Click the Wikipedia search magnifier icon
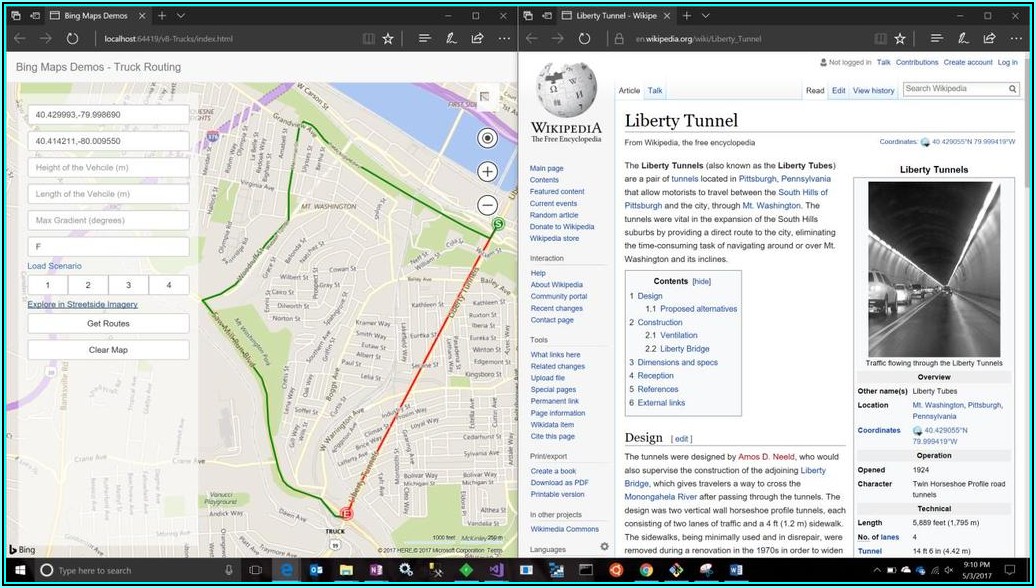Screen dimensions: 1036x588 1013,89
